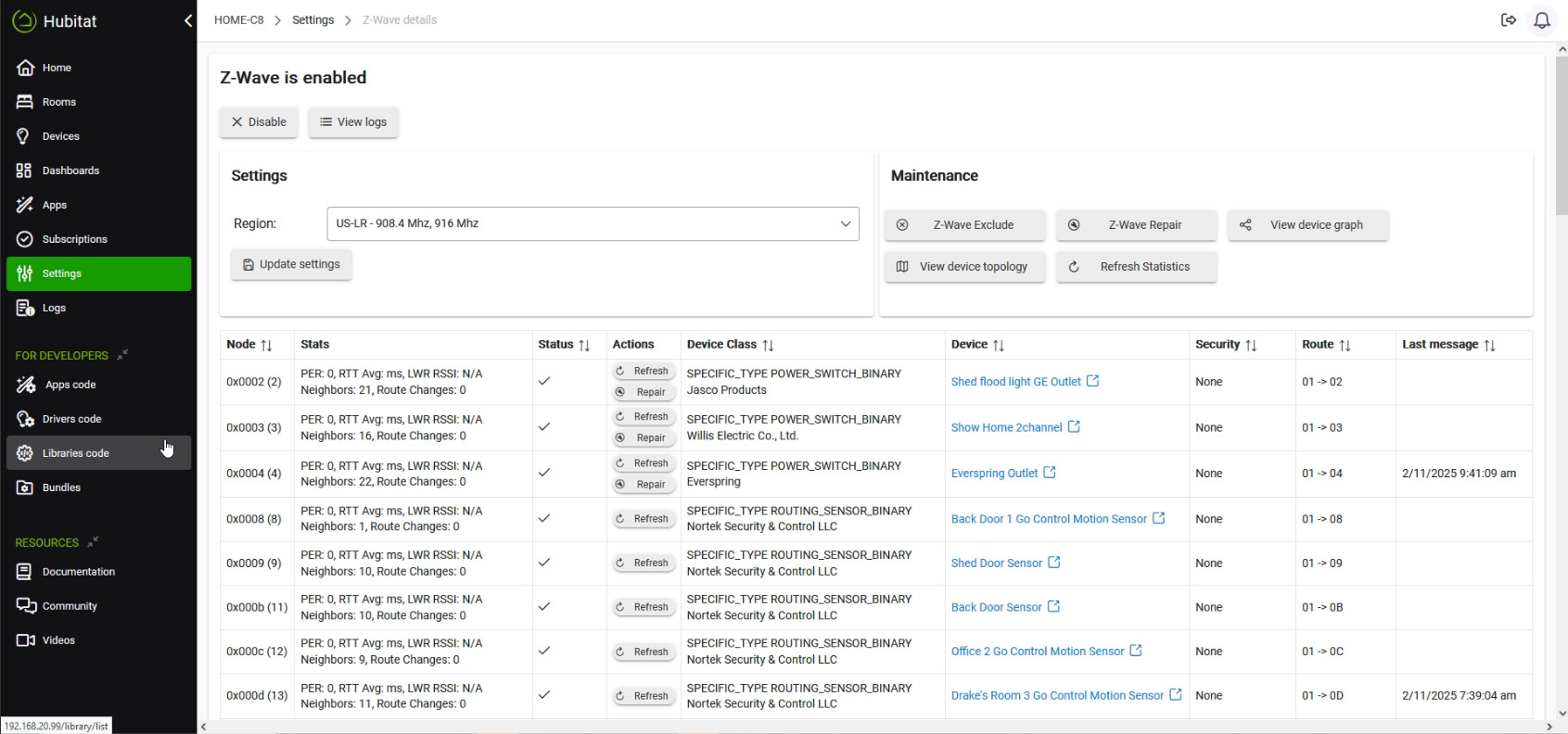Repair node 0x0003 (3)
This screenshot has height=734, width=1568.
[644, 438]
